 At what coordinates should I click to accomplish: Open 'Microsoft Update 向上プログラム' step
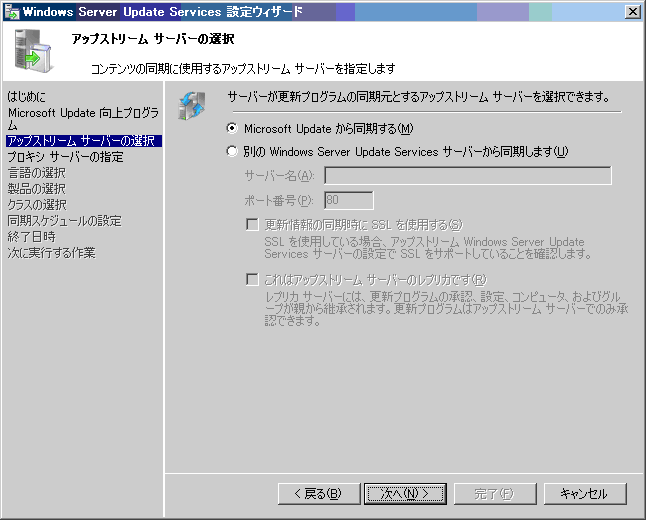(83, 119)
